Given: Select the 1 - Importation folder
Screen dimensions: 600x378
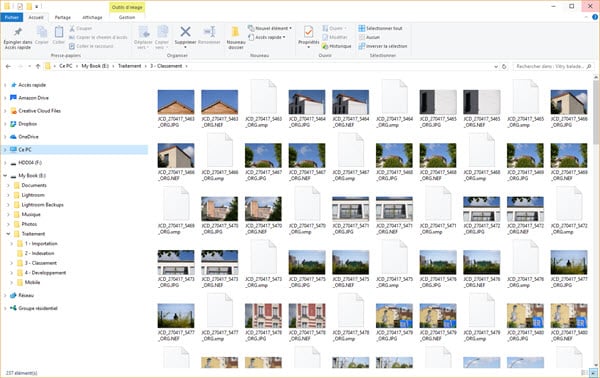Looking at the screenshot, I should [41, 244].
